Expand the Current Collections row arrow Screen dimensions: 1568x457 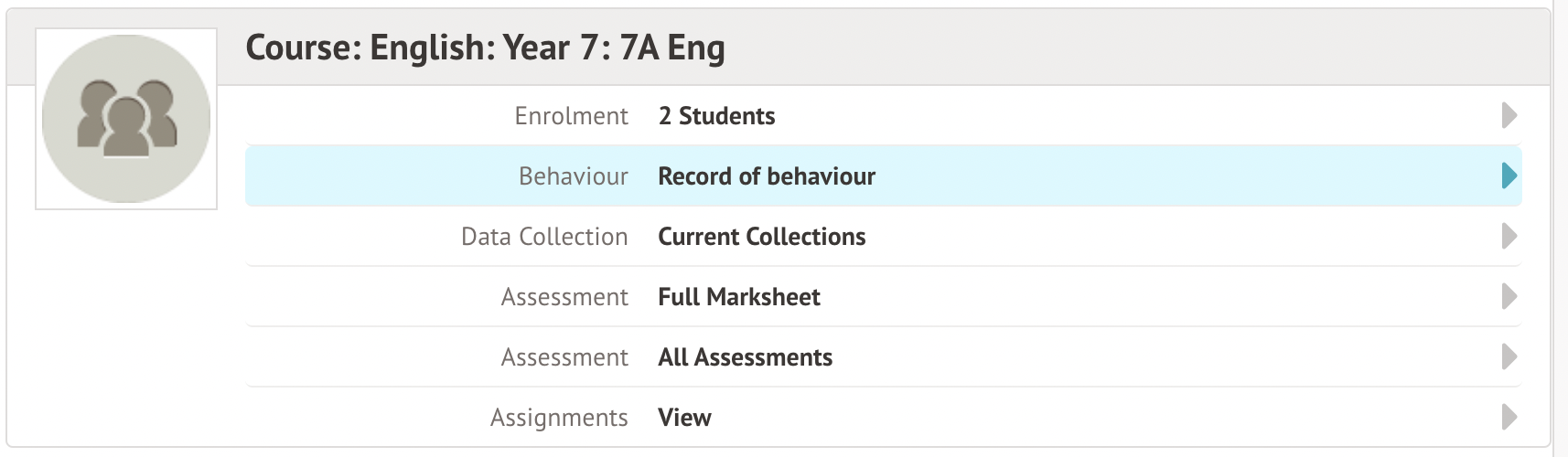pyautogui.click(x=1509, y=236)
